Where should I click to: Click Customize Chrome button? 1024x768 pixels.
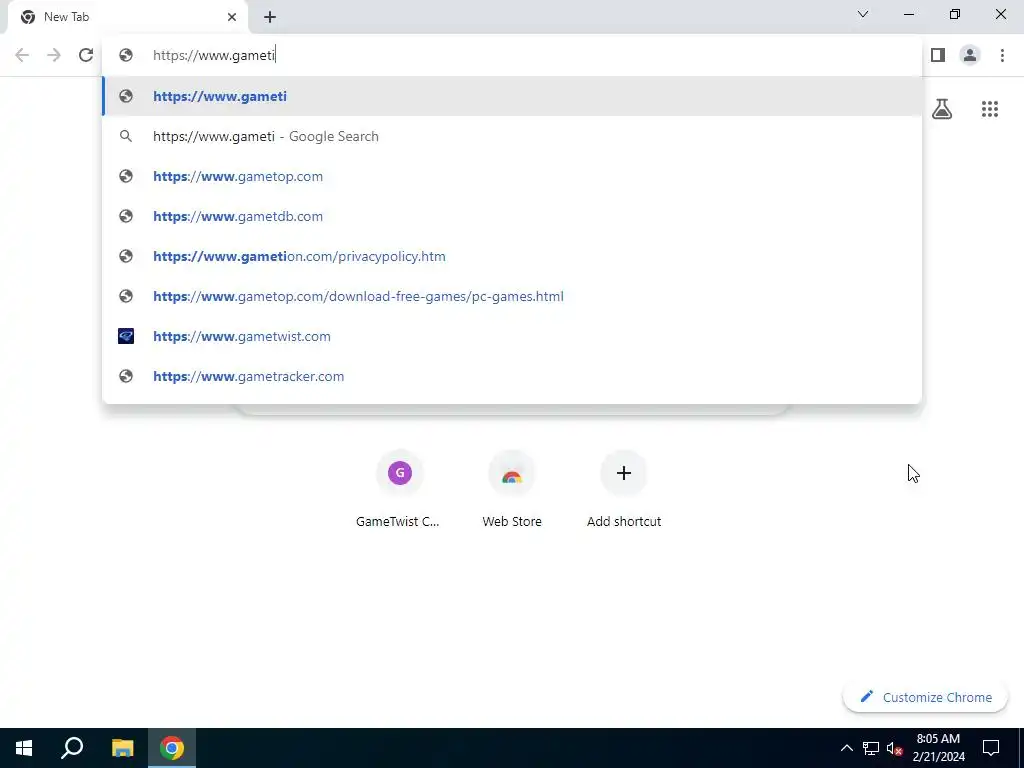[925, 697]
